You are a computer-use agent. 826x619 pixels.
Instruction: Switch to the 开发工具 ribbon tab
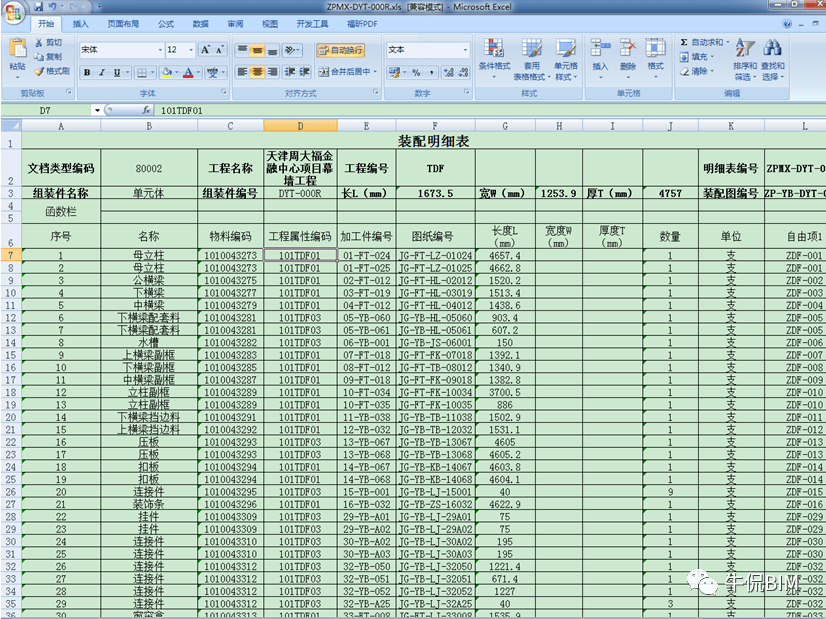tap(312, 24)
